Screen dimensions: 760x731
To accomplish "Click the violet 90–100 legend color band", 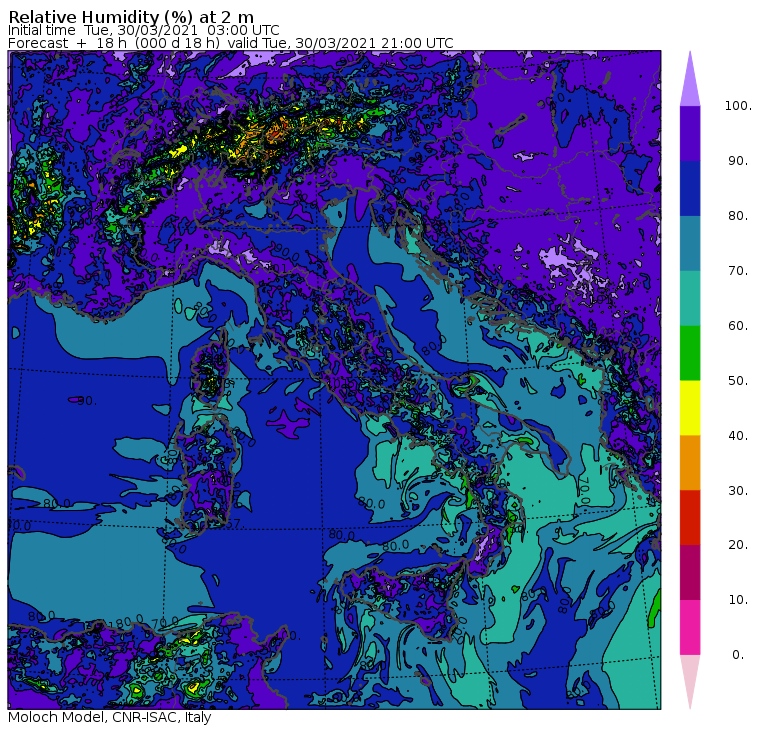I will pos(690,133).
